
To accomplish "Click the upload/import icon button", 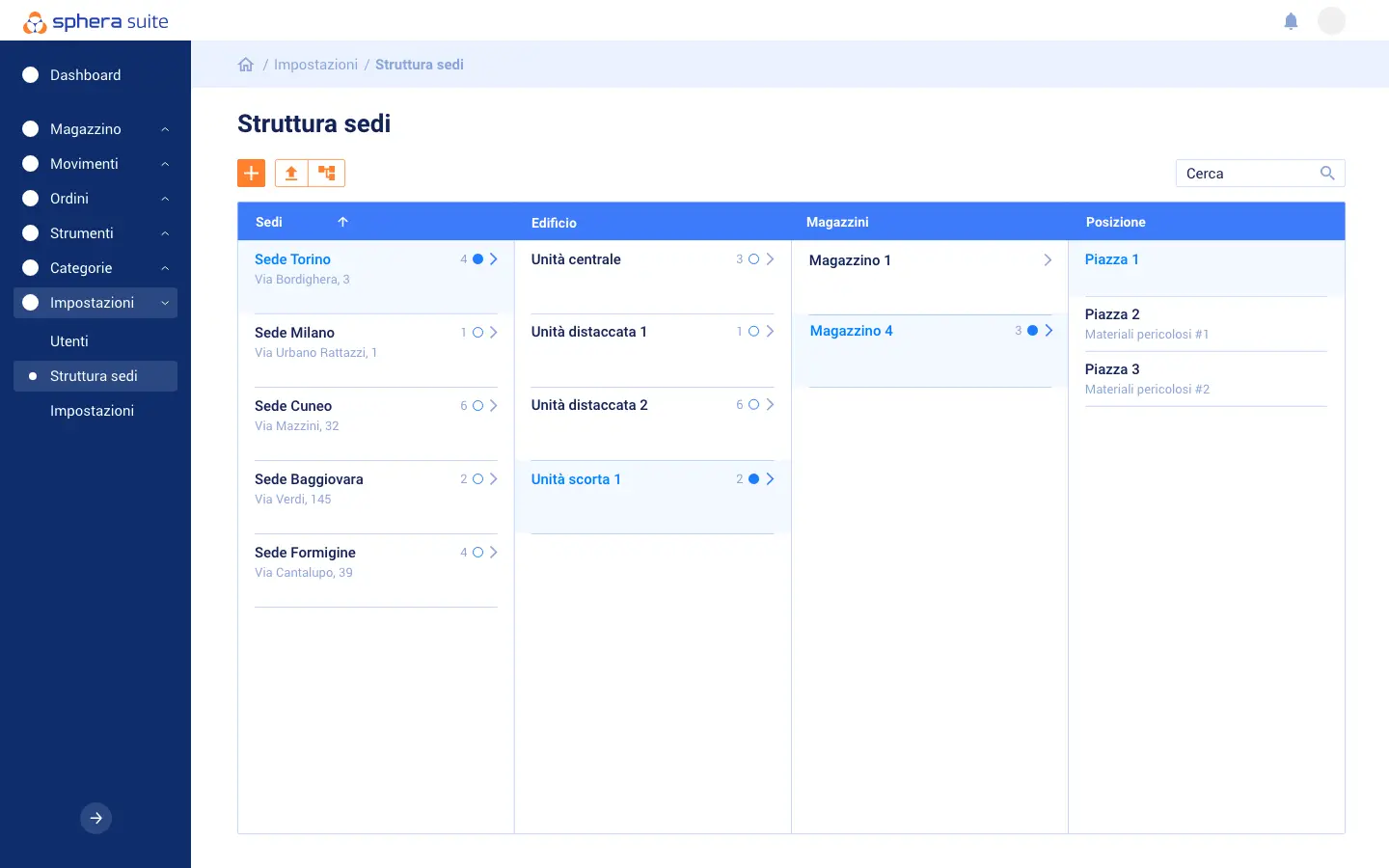I will click(291, 173).
